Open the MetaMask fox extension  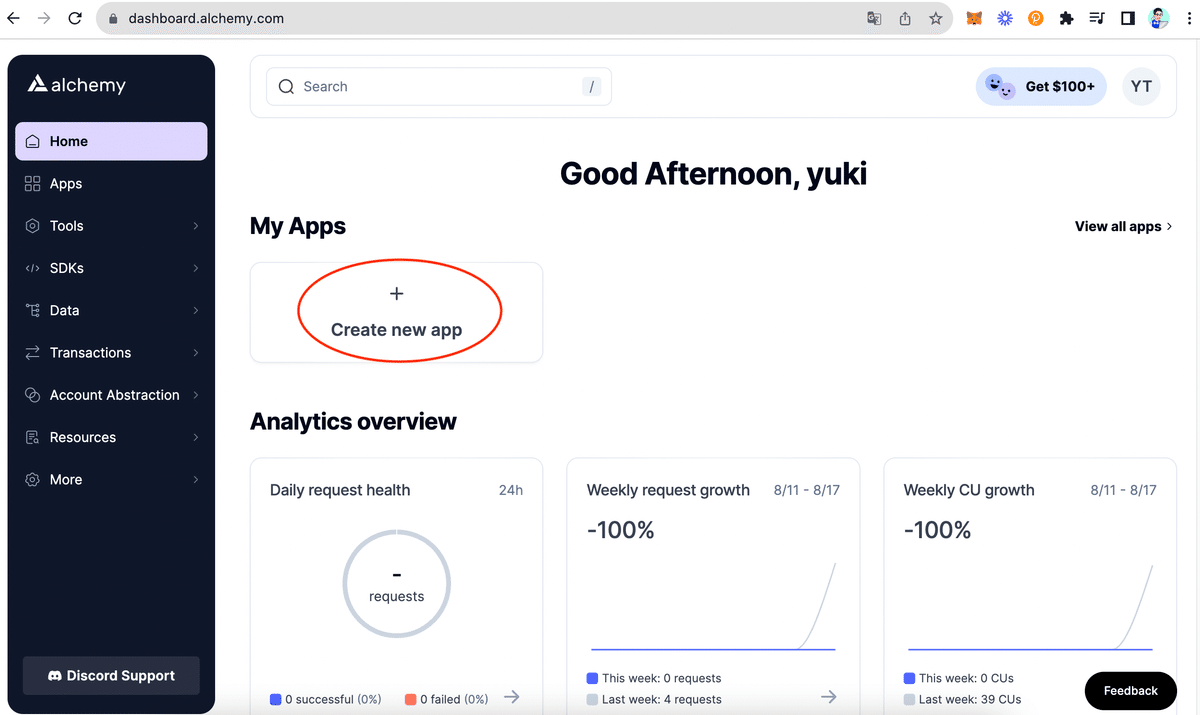pyautogui.click(x=974, y=18)
